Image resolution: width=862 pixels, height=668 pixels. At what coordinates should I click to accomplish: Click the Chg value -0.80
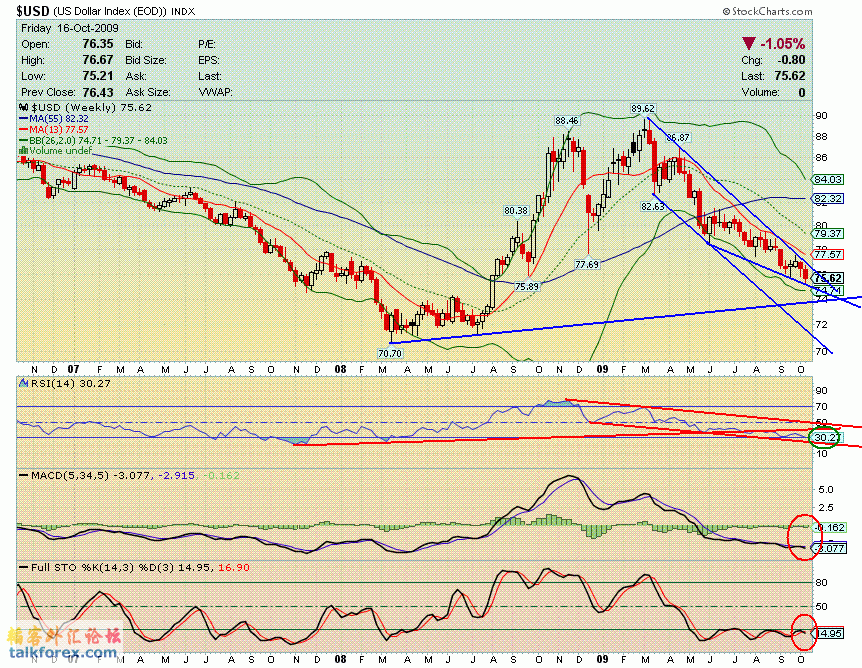791,60
